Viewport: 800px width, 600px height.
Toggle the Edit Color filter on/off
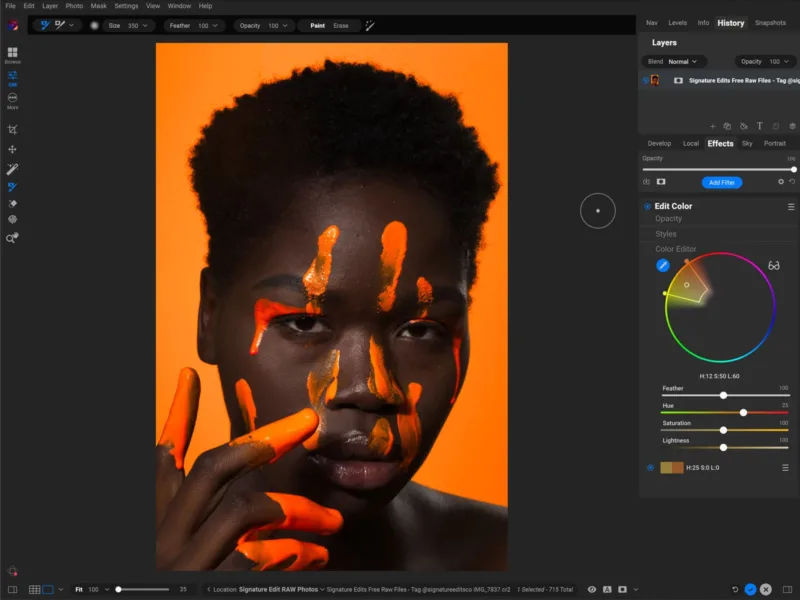click(x=647, y=206)
